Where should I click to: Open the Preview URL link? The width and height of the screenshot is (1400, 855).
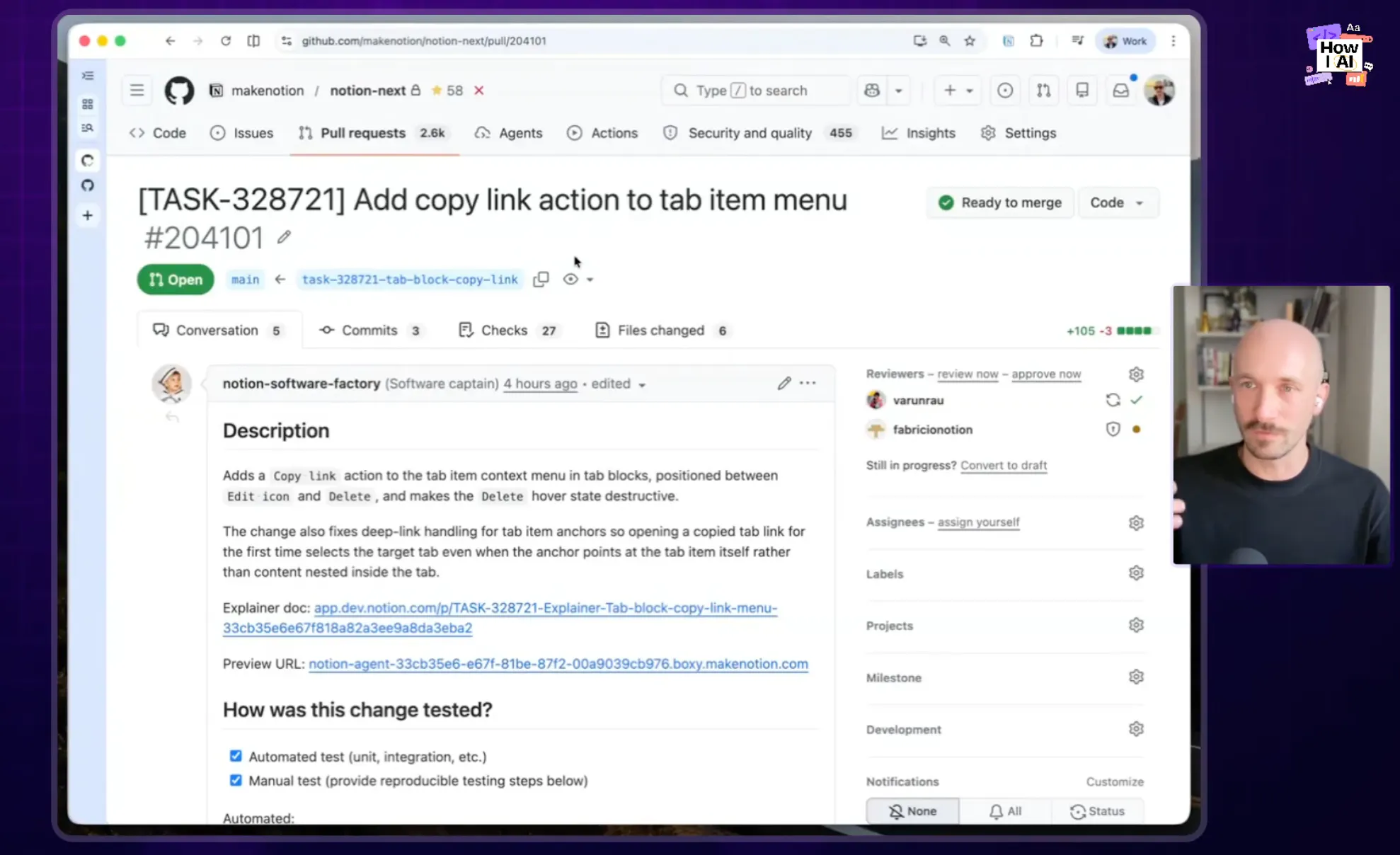(558, 664)
